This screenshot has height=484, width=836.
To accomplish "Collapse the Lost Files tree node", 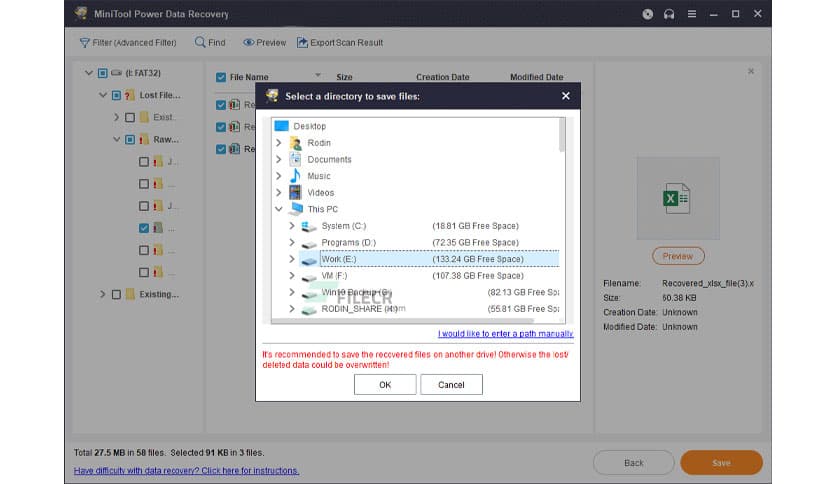I will (x=102, y=95).
